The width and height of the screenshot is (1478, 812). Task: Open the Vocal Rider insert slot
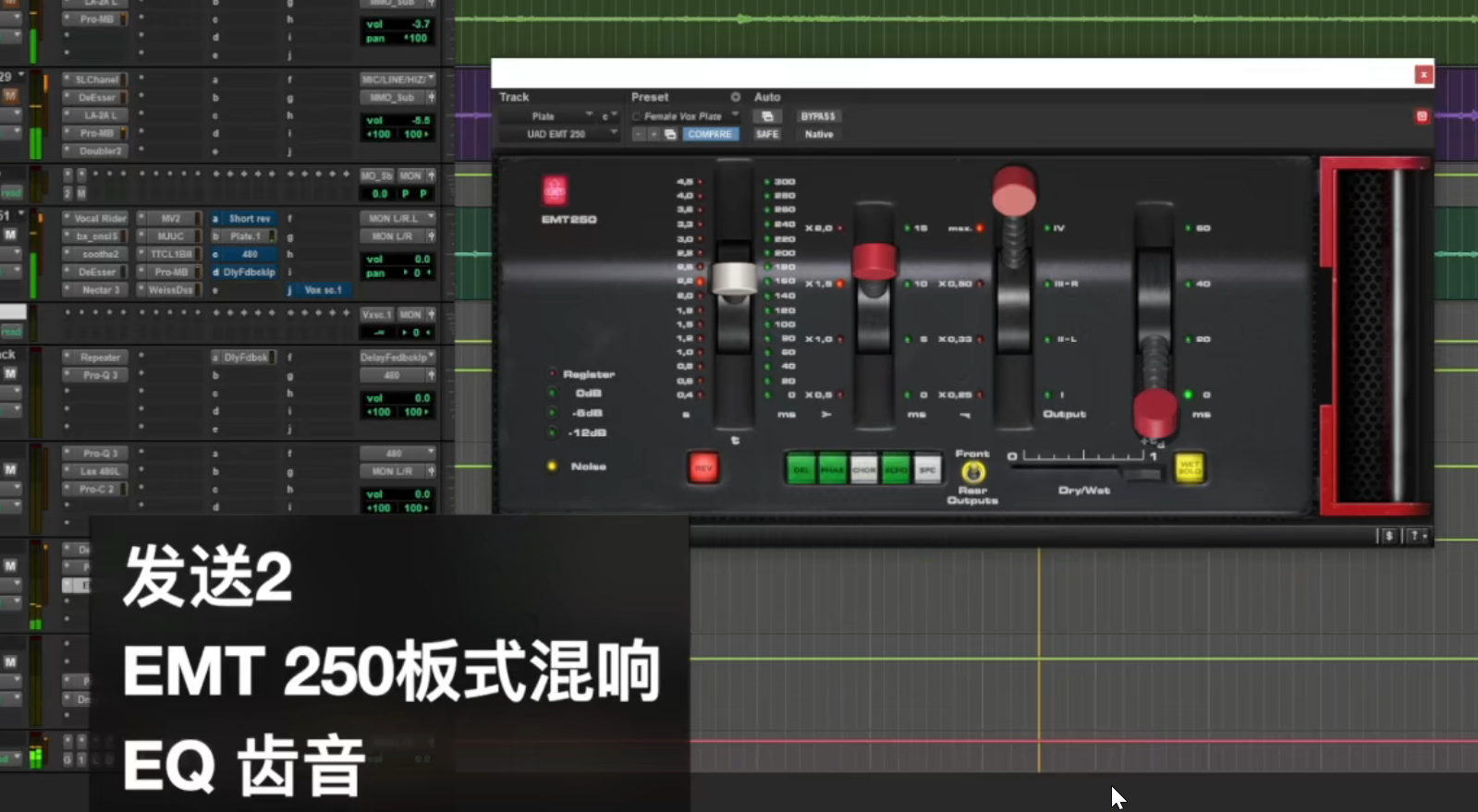tap(100, 219)
